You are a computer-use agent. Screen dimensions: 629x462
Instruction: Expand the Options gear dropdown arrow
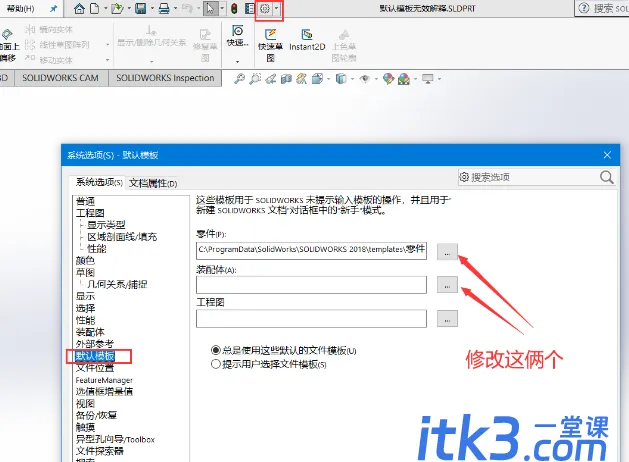[x=276, y=8]
